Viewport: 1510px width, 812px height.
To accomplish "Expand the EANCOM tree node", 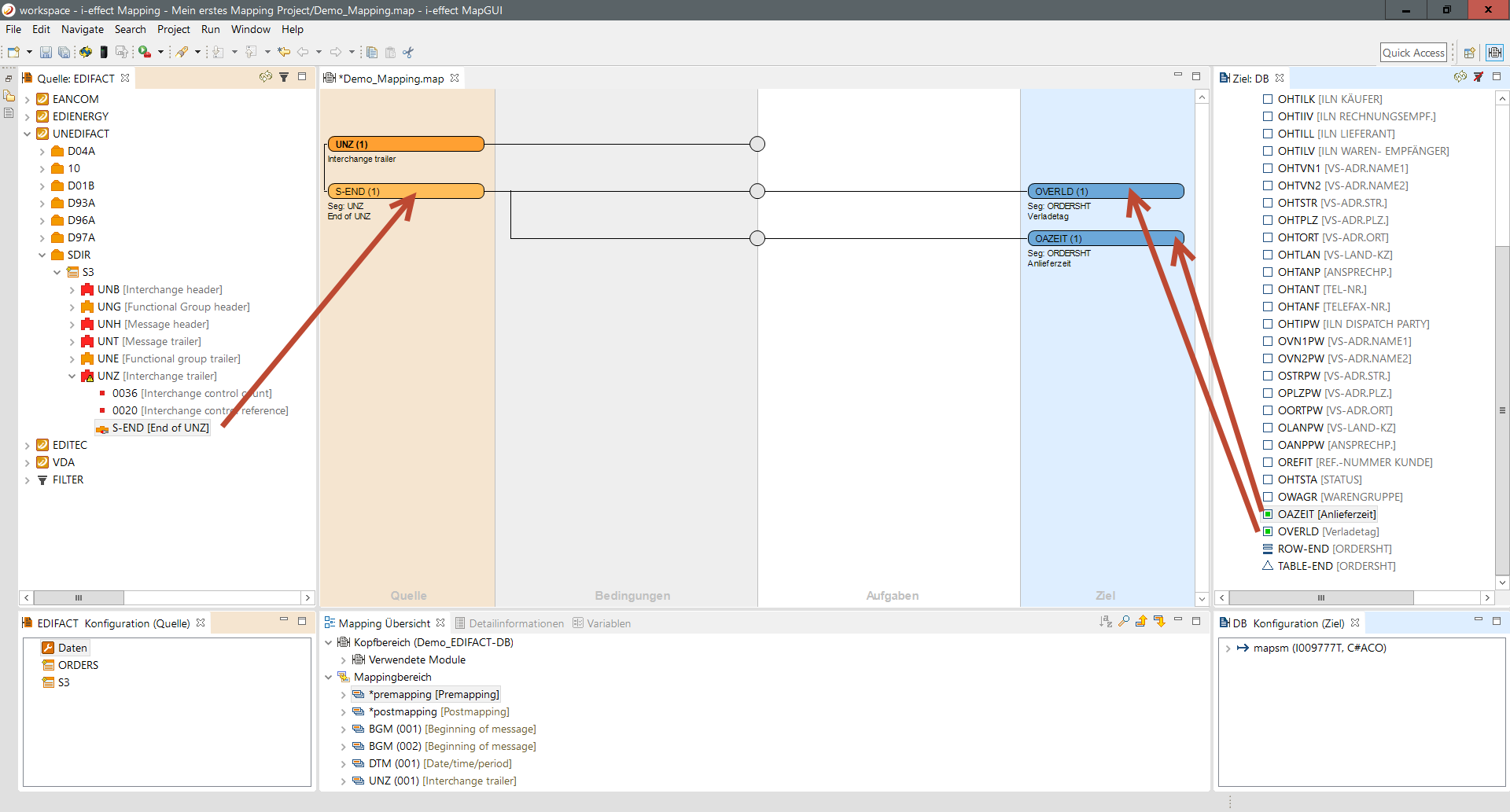I will coord(28,99).
